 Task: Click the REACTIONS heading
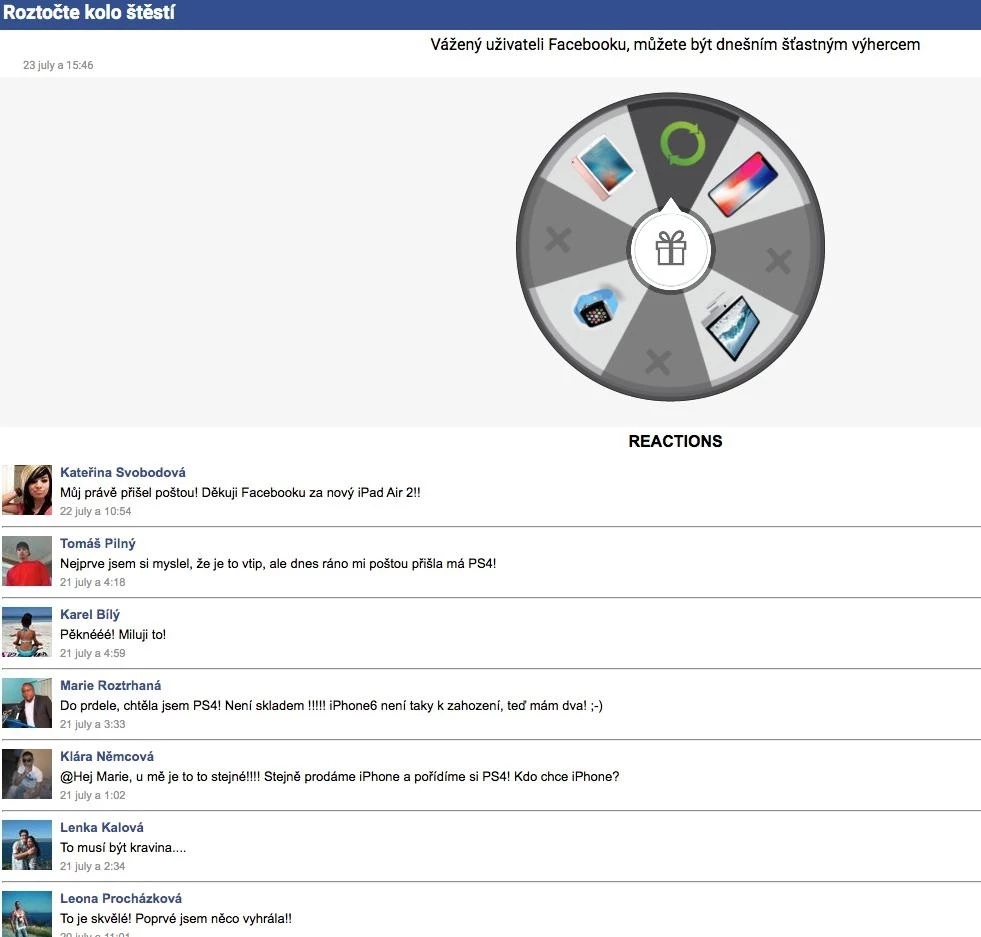(x=675, y=441)
